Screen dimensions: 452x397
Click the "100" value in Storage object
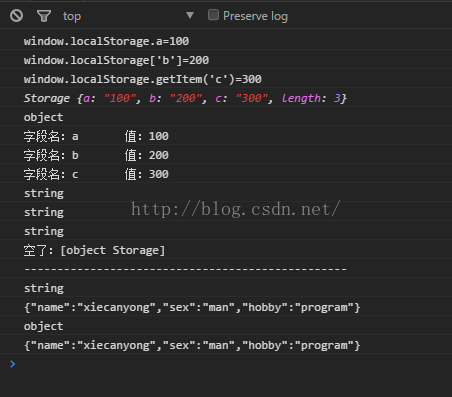[x=119, y=98]
